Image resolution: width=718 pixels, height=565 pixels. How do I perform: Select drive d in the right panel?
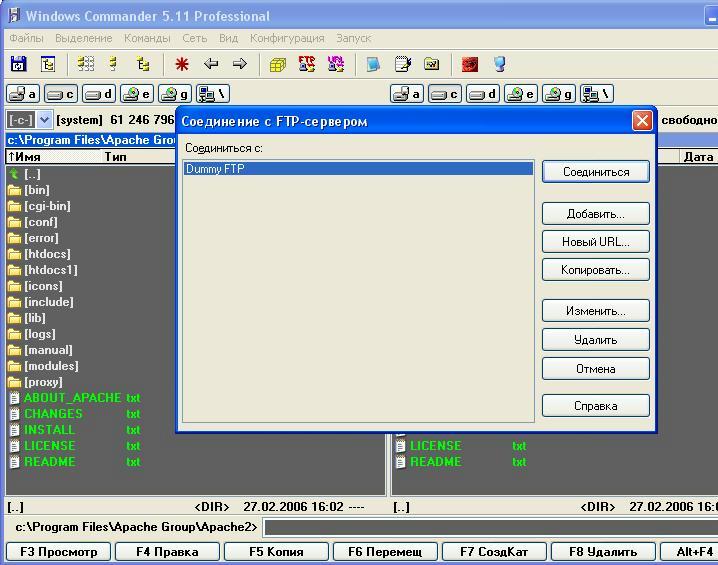coord(483,94)
